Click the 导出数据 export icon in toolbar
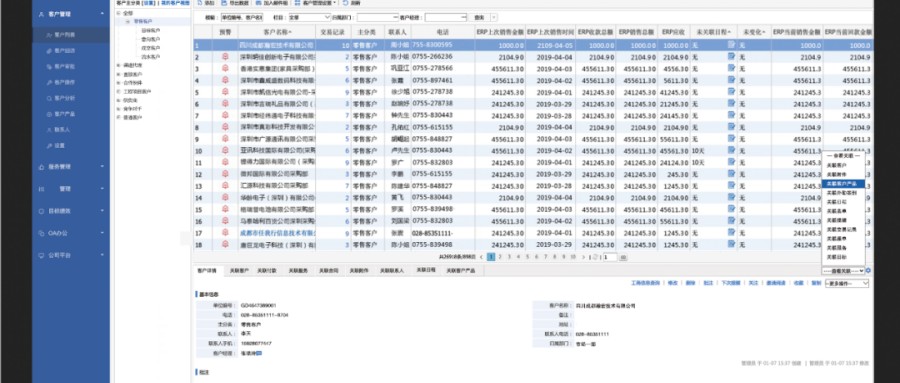 [224, 3]
